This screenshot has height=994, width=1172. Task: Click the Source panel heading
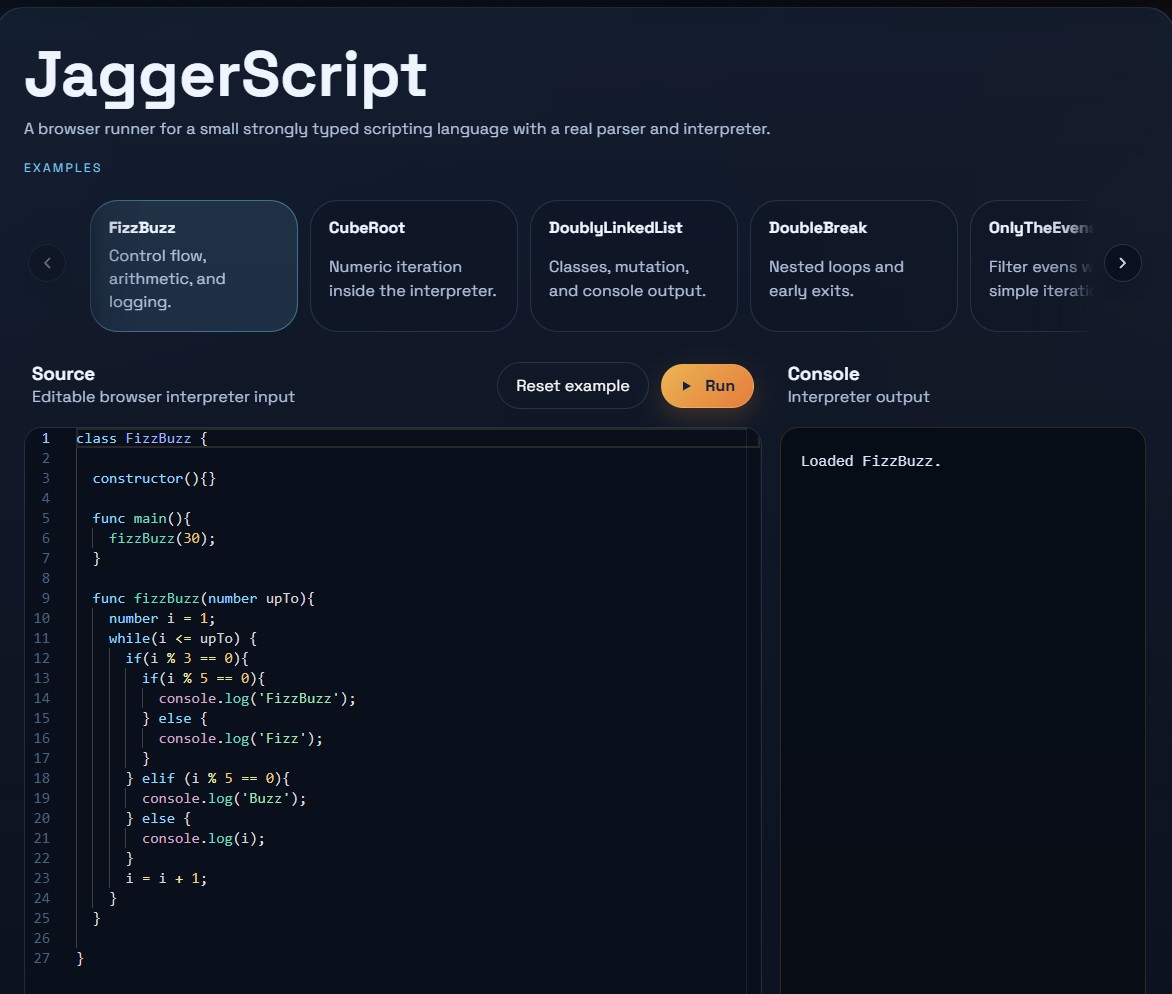pos(64,374)
